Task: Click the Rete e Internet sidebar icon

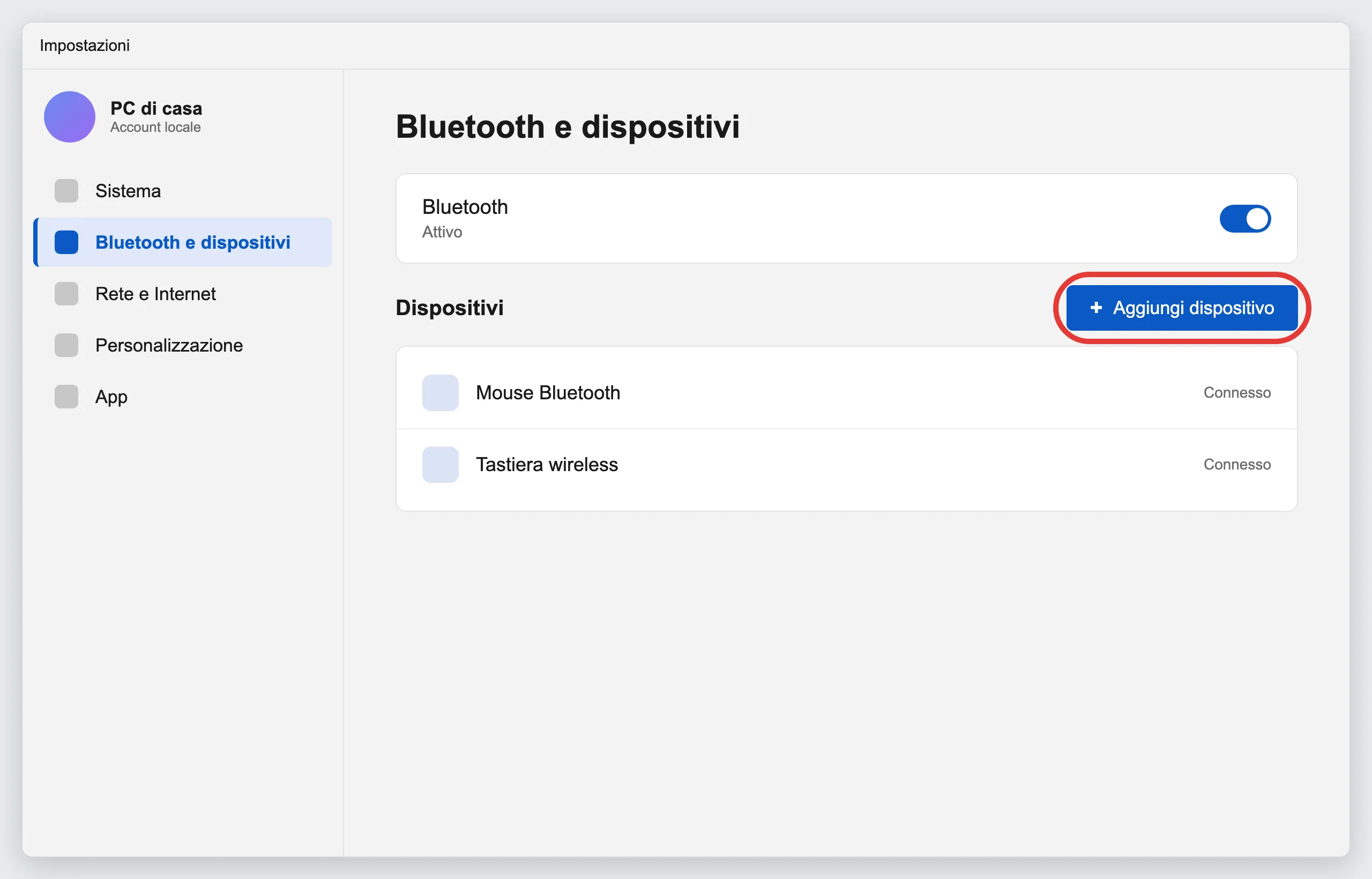Action: click(66, 293)
